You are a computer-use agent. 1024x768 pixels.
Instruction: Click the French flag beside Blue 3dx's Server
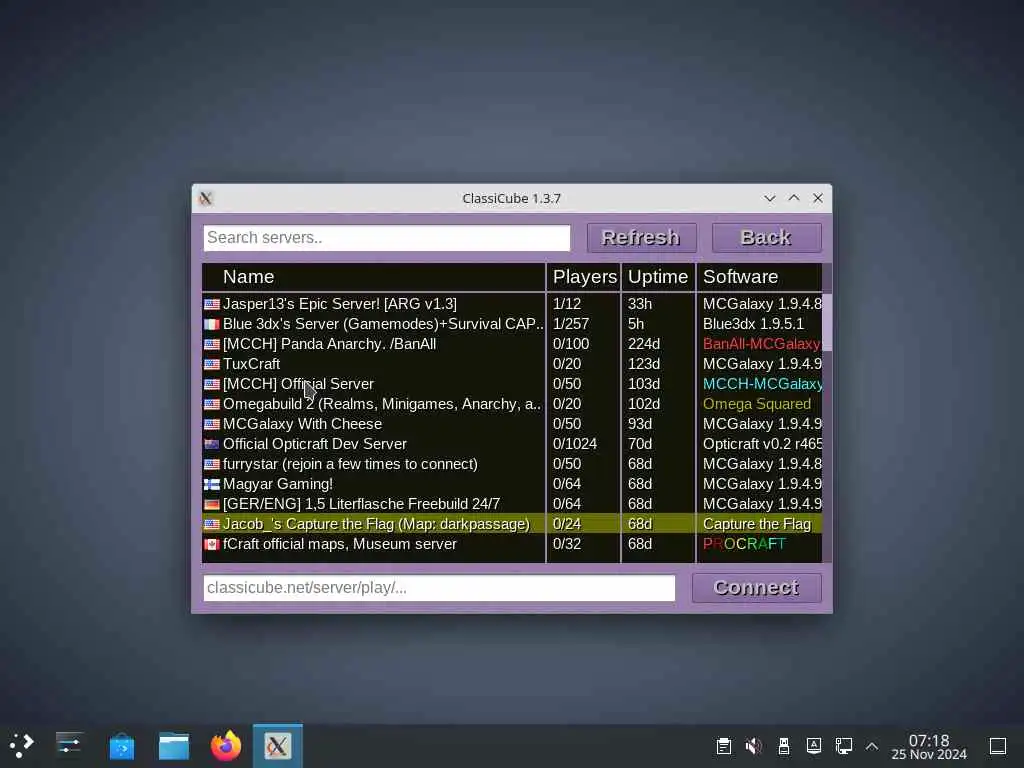click(212, 325)
